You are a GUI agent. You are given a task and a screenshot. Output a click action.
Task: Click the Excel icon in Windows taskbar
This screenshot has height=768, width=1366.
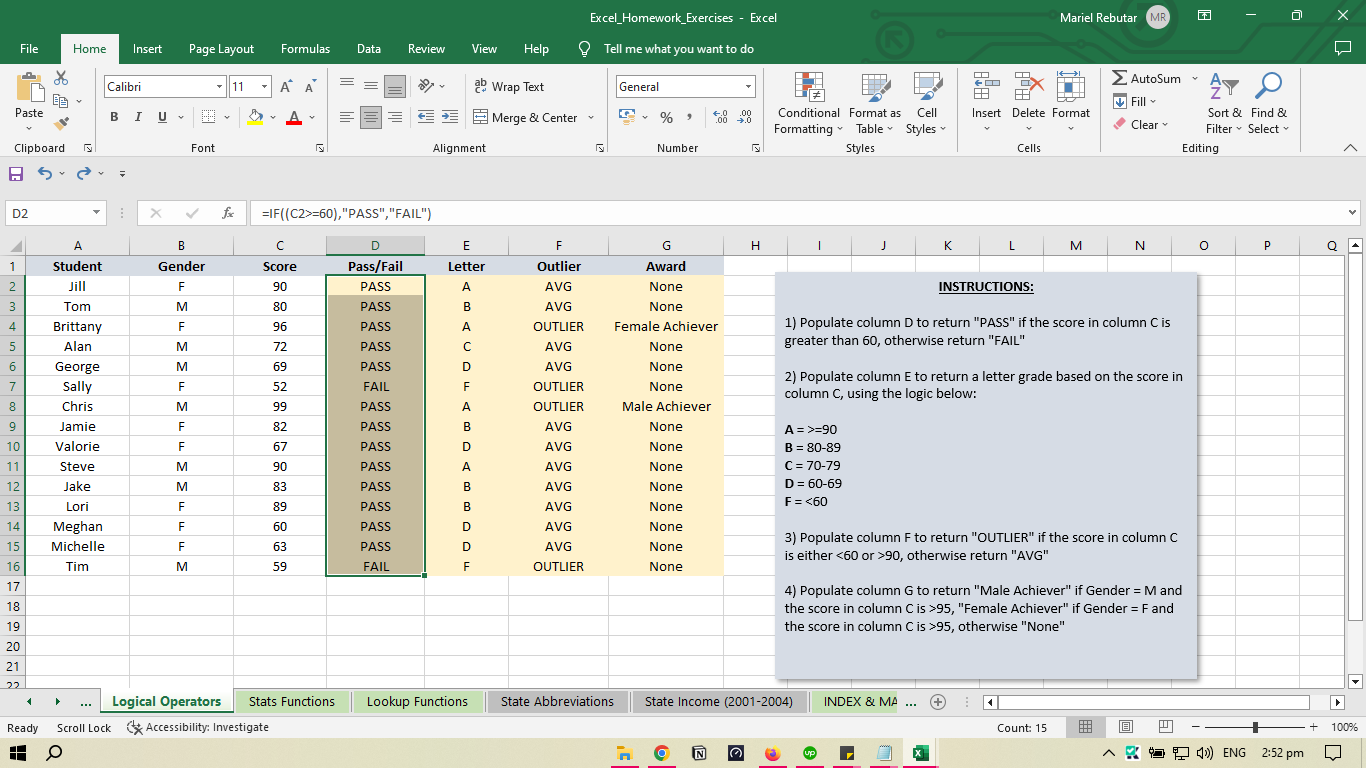click(920, 753)
